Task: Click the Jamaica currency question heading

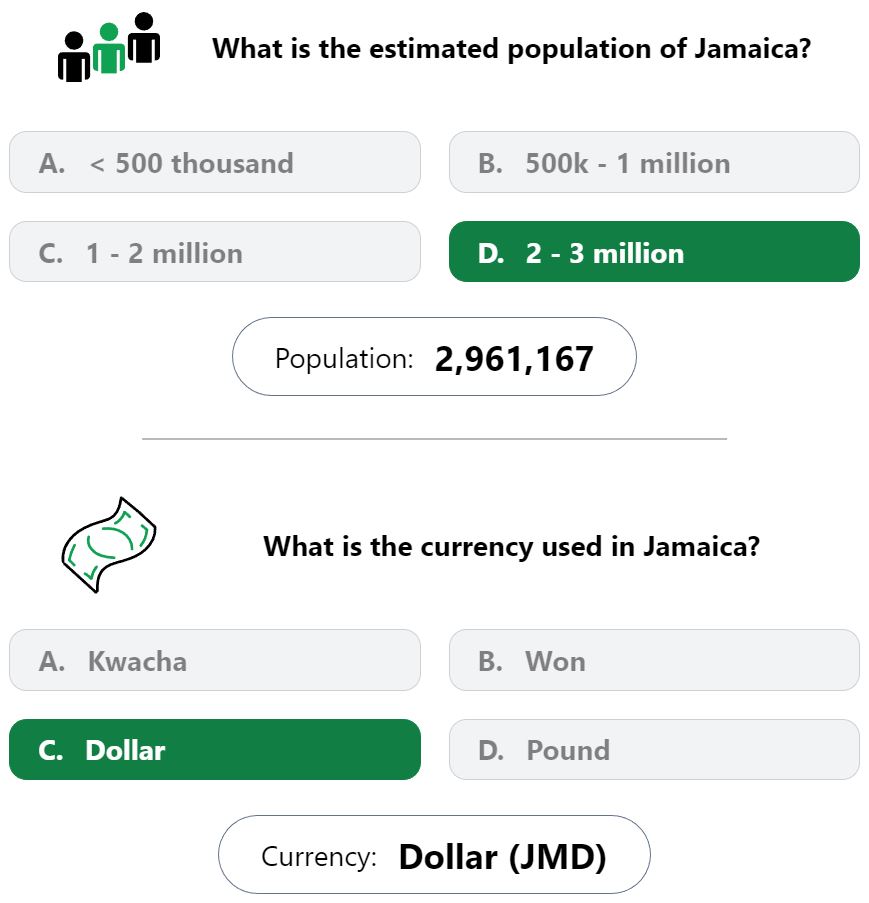Action: coord(511,547)
